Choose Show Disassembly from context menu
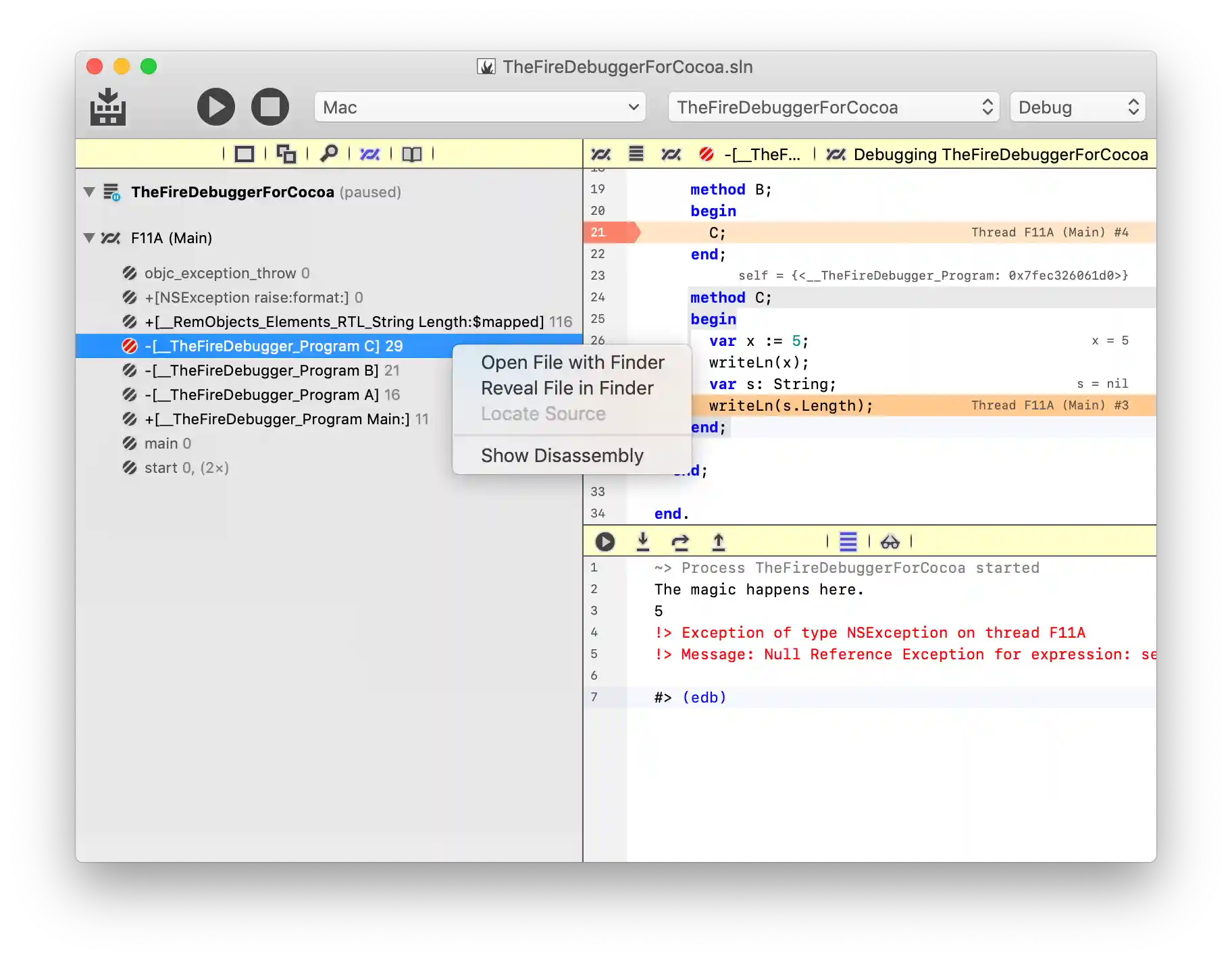This screenshot has height=962, width=1232. point(561,456)
